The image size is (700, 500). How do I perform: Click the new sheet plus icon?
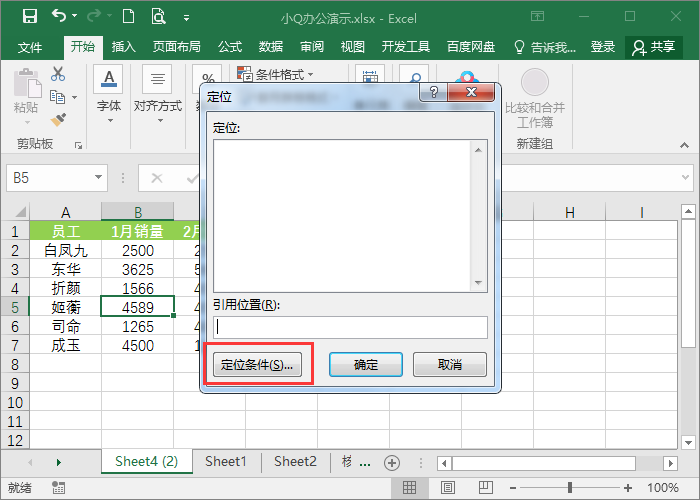pos(392,463)
